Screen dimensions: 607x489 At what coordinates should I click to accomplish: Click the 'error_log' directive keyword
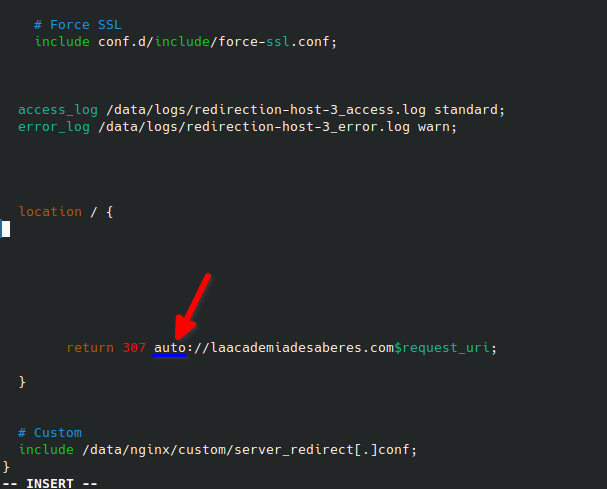tap(54, 127)
